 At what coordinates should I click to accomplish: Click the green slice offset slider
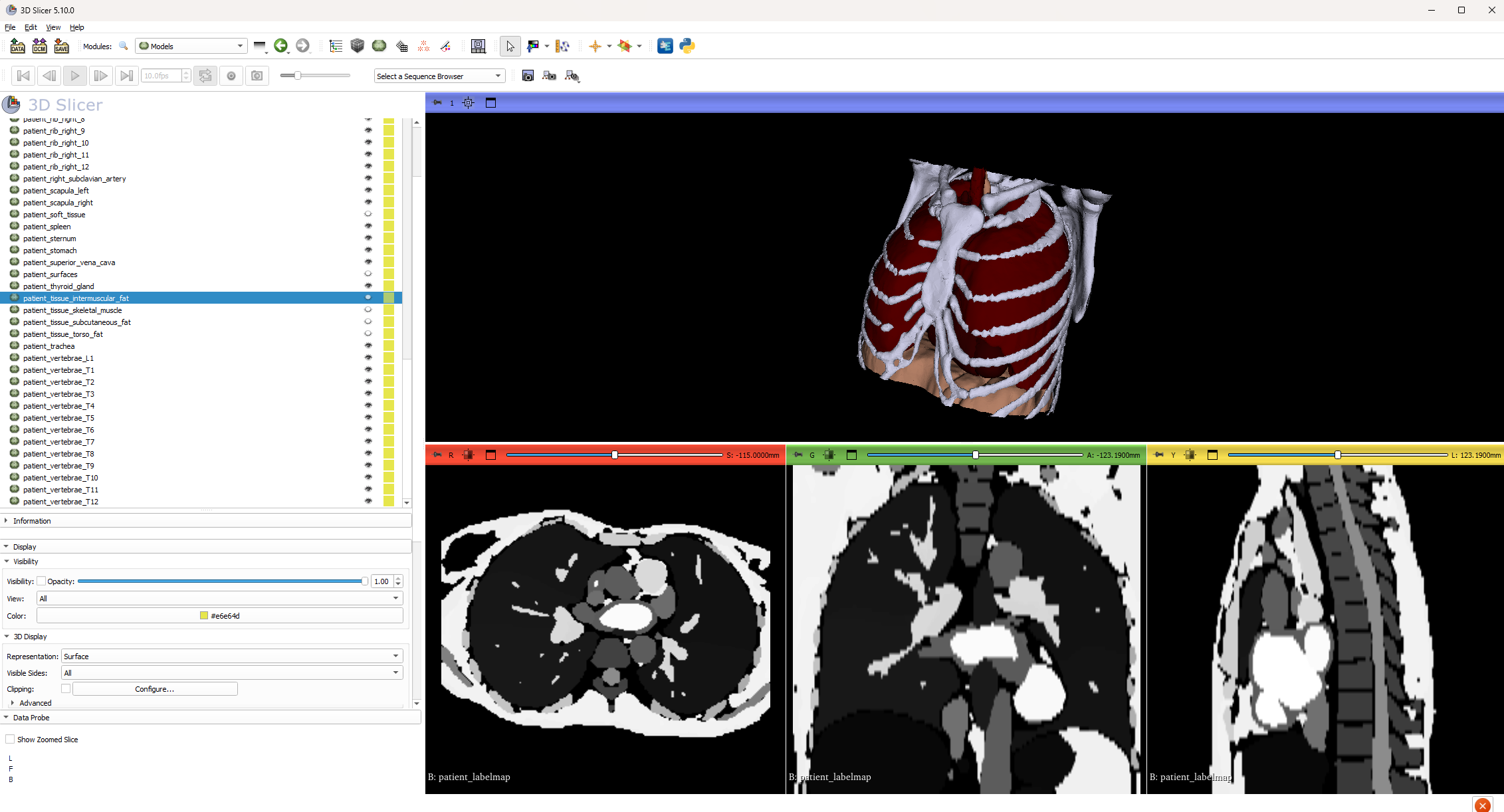(x=975, y=455)
